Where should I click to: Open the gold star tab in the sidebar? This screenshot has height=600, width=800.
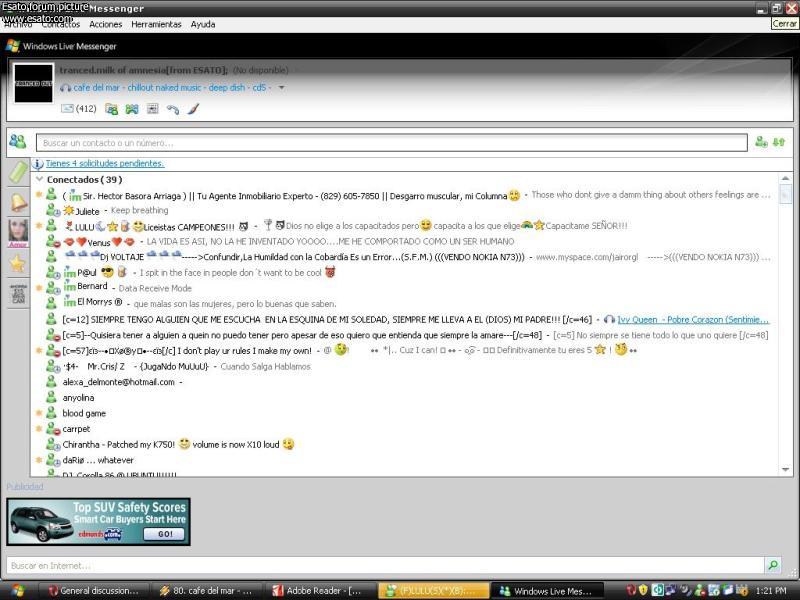[18, 263]
